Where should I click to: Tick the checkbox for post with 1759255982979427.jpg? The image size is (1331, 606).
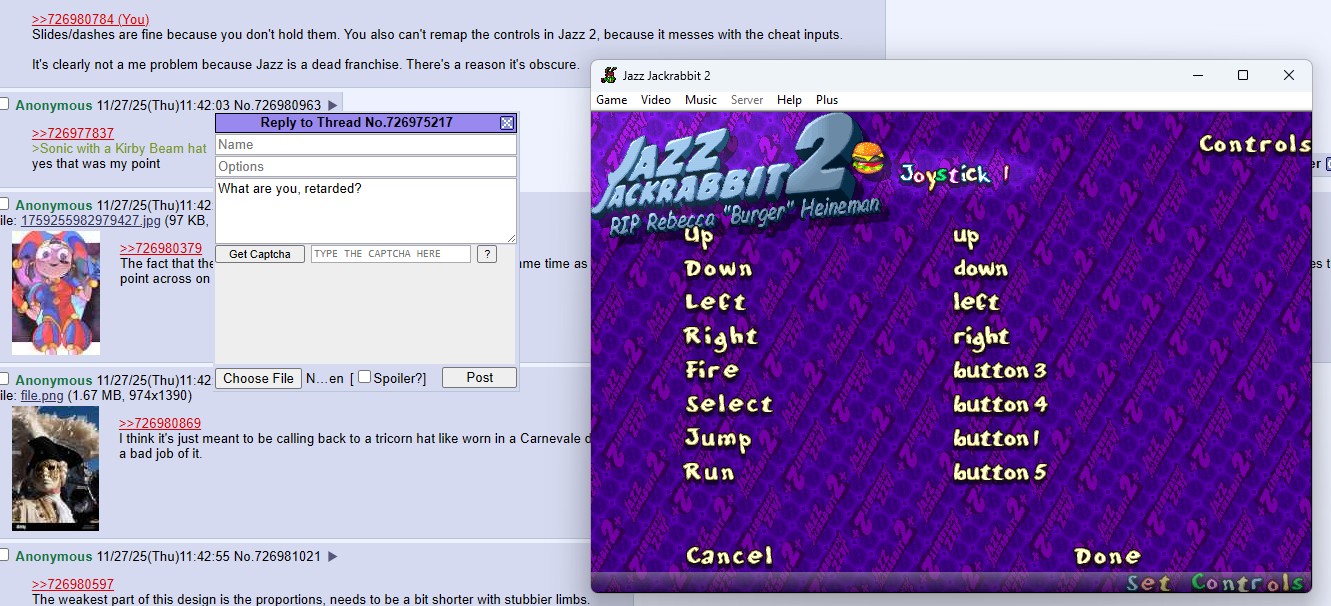pos(4,204)
